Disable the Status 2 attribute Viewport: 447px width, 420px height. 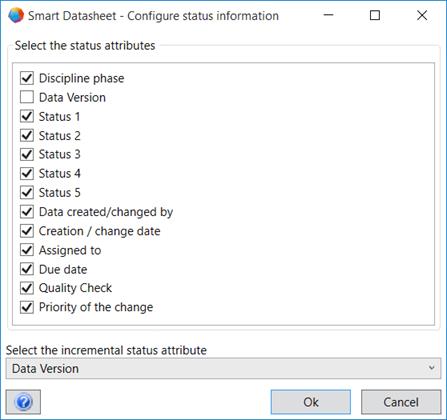coord(27,135)
